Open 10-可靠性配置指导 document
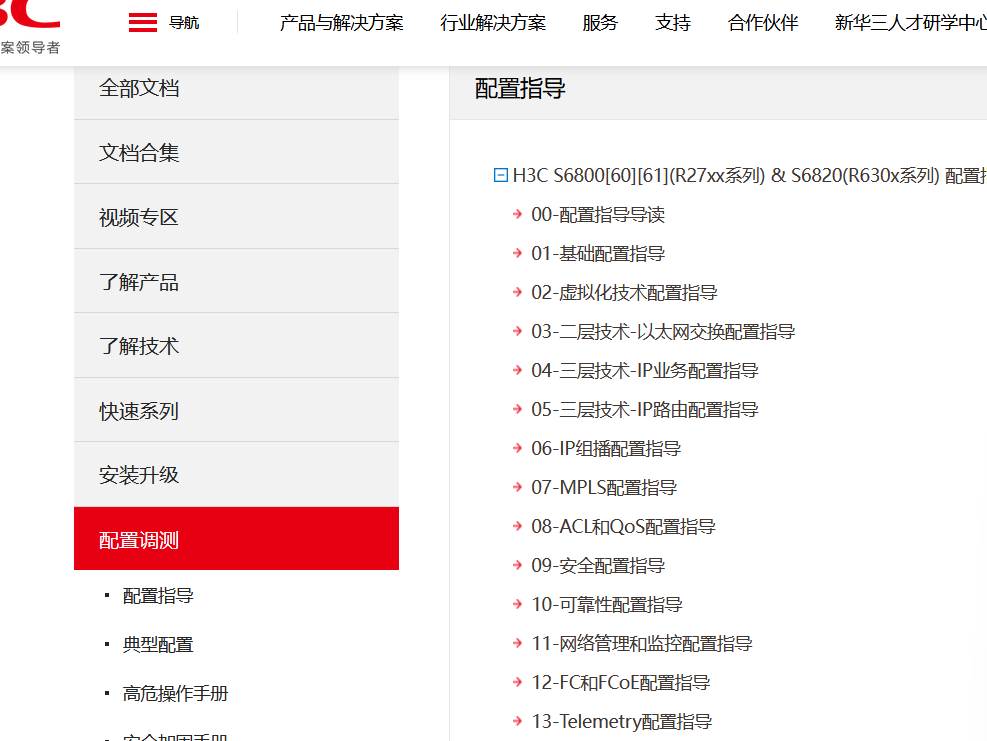The image size is (987, 741). pyautogui.click(x=607, y=604)
